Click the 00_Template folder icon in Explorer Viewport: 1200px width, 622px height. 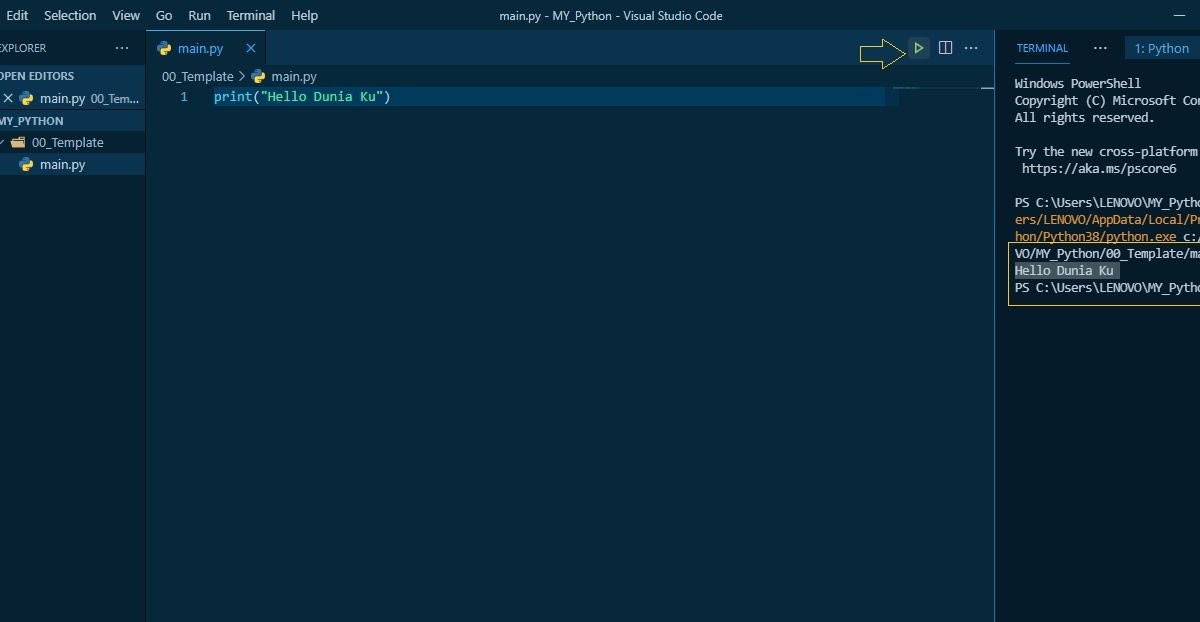tap(20, 142)
